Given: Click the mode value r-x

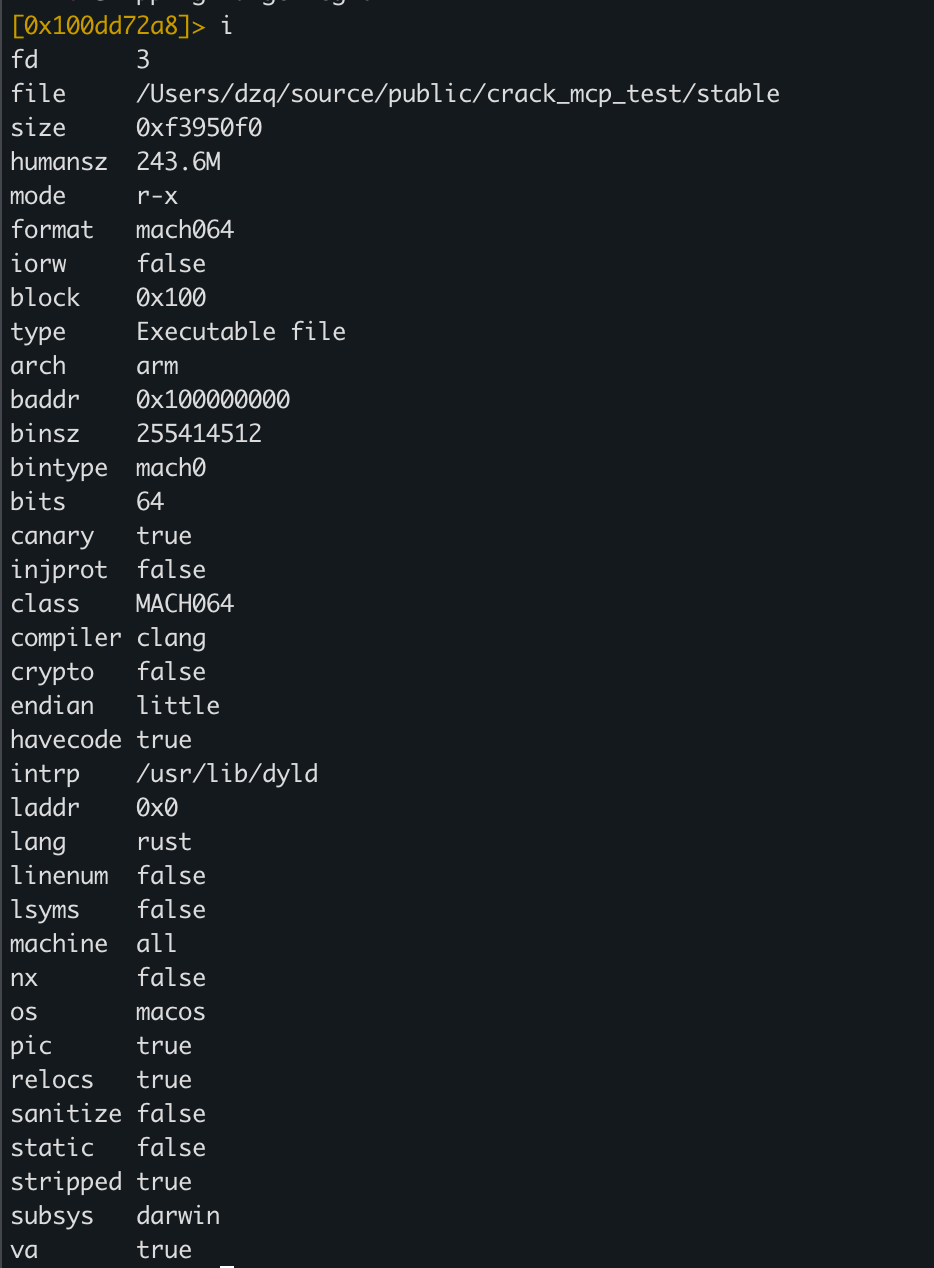Looking at the screenshot, I should point(157,196).
